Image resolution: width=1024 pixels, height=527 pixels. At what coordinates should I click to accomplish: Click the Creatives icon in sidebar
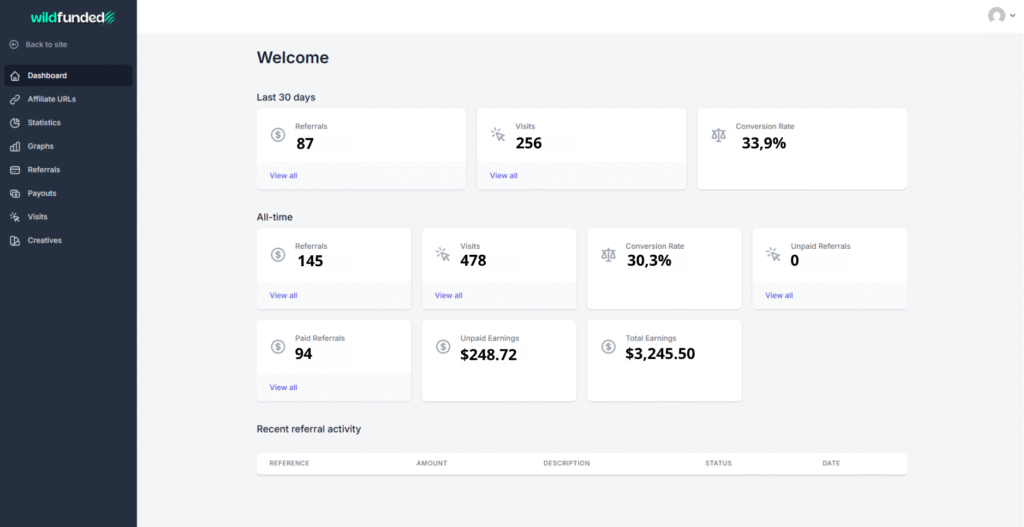(15, 241)
